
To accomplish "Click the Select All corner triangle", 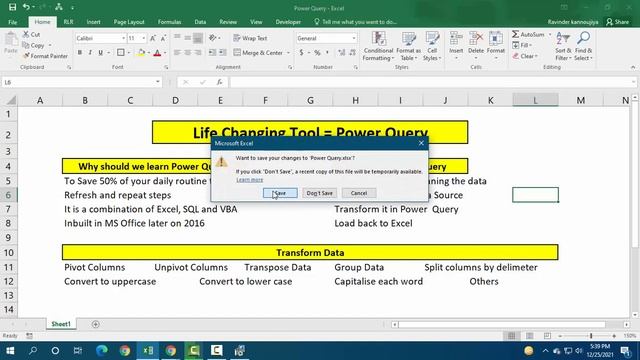I will pyautogui.click(x=11, y=100).
